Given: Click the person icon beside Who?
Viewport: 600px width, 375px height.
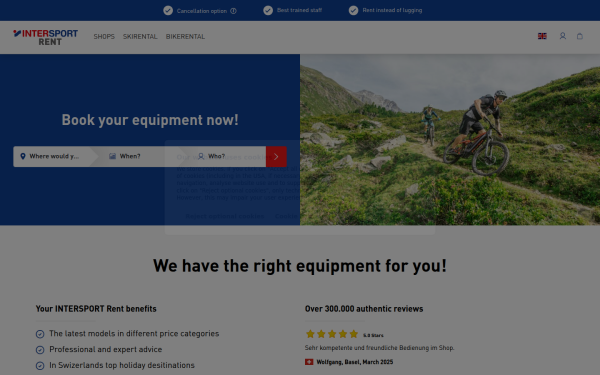Looking at the screenshot, I should (201, 156).
